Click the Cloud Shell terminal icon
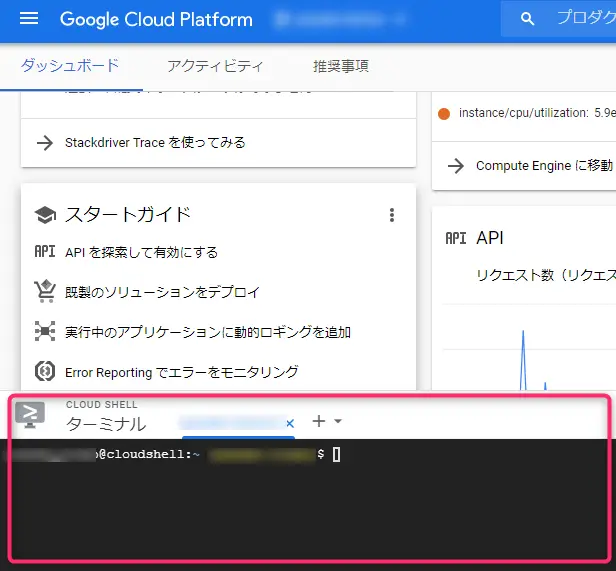The width and height of the screenshot is (616, 571). tap(30, 415)
